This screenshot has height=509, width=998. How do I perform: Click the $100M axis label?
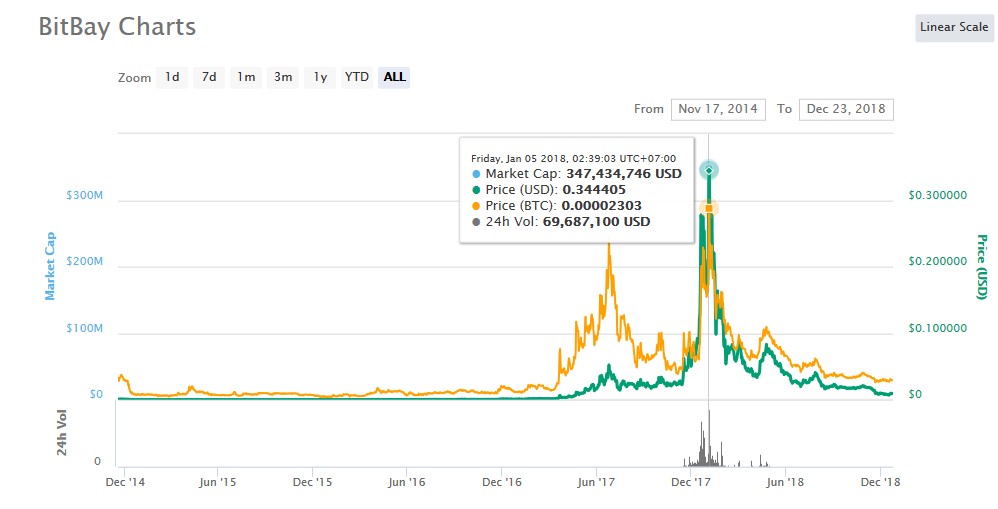84,328
